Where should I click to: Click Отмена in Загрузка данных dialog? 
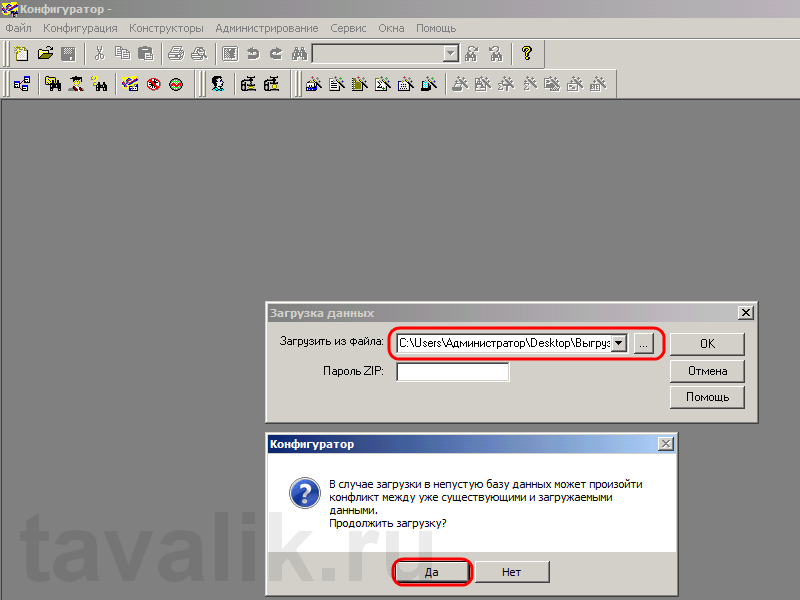click(x=707, y=371)
